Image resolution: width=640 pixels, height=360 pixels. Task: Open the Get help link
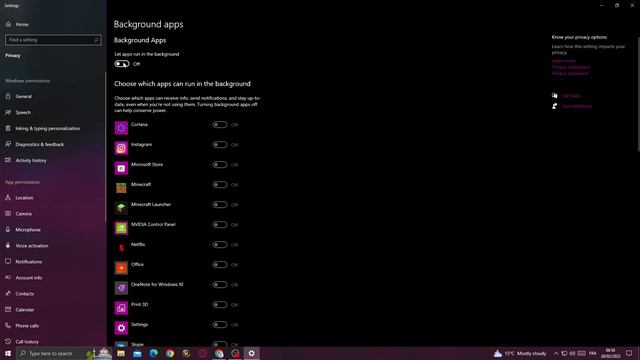tap(571, 96)
